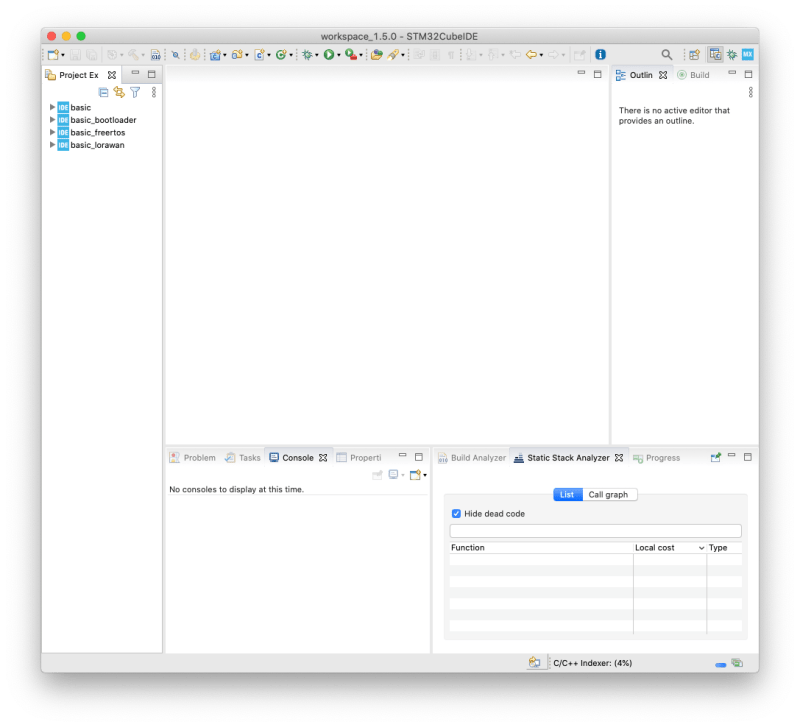The width and height of the screenshot is (800, 727).
Task: Click the search magnifier toolbar icon beside 010
Action: coord(176,55)
